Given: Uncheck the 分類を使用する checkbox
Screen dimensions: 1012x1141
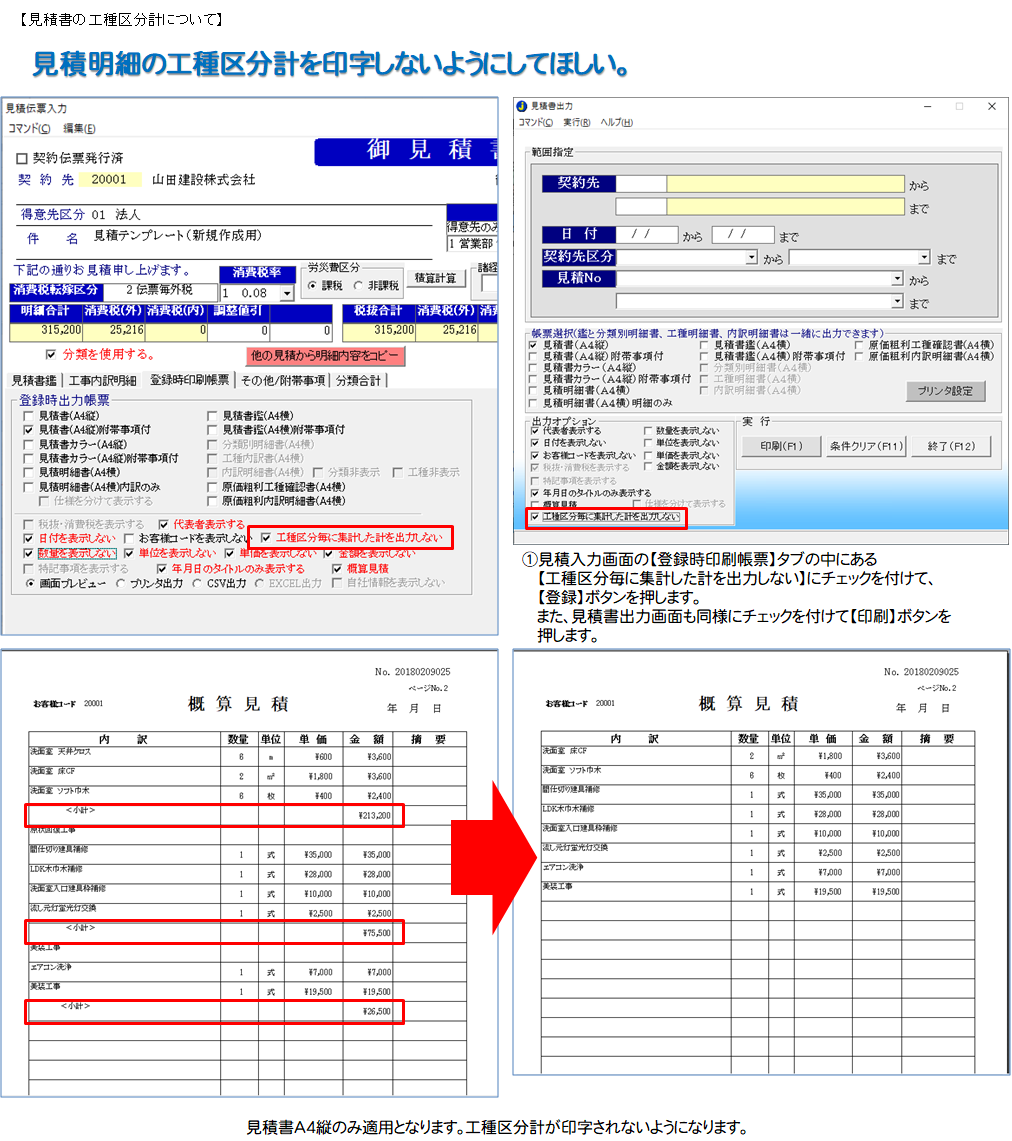Looking at the screenshot, I should point(51,354).
